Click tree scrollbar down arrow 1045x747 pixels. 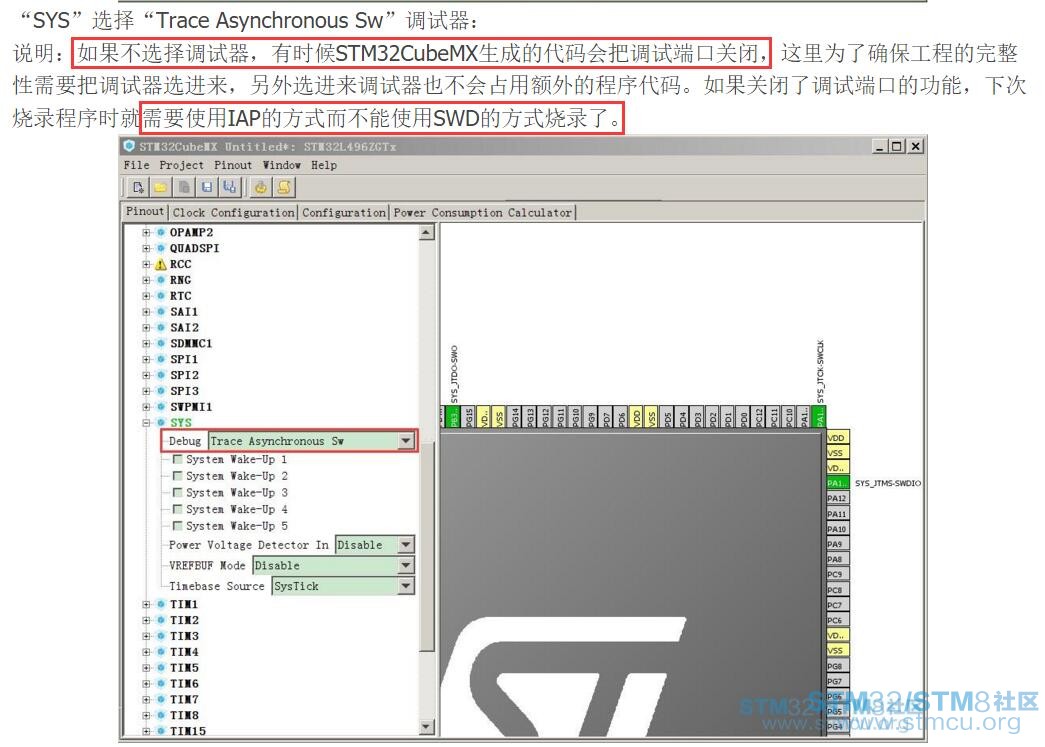(427, 727)
